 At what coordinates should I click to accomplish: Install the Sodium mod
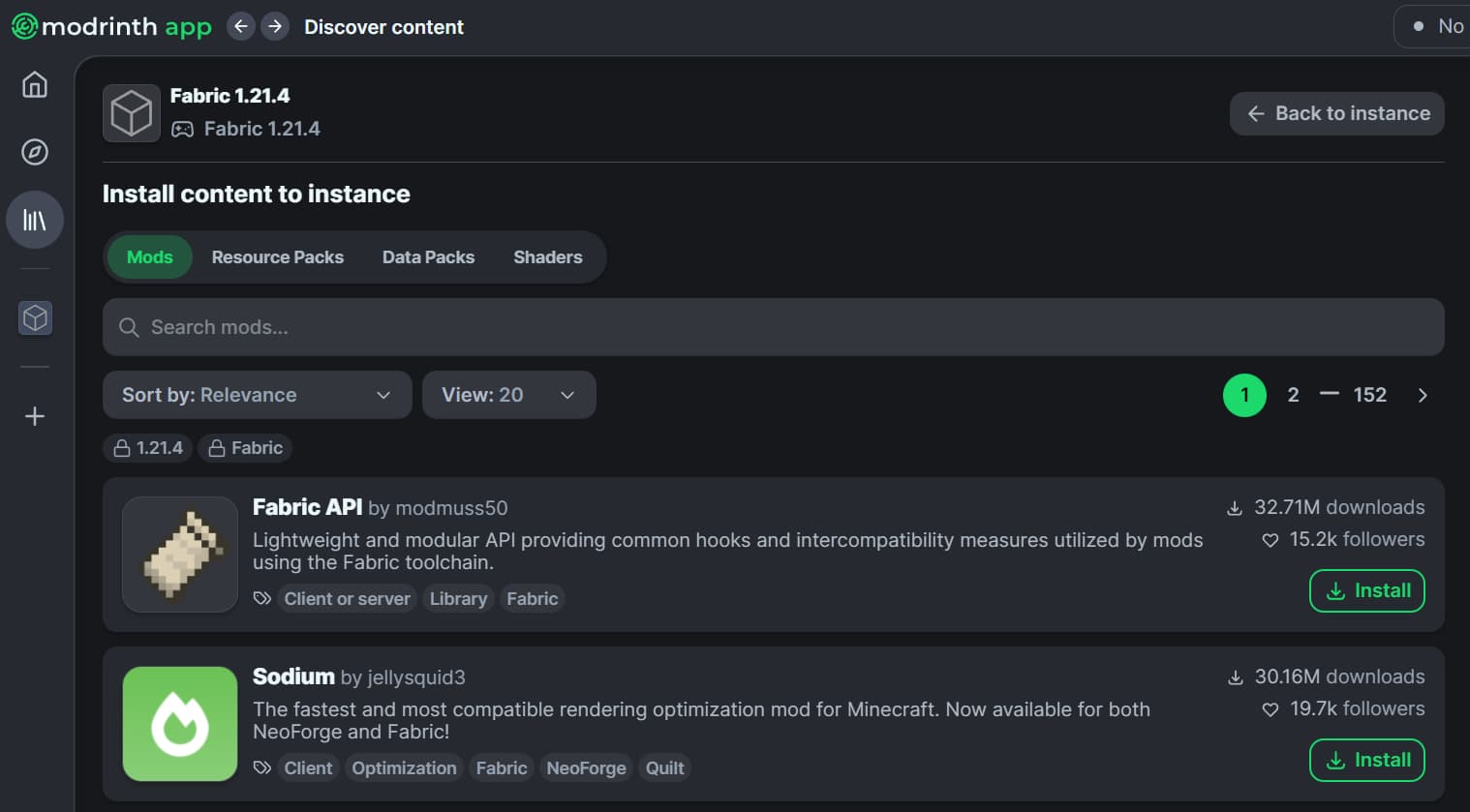pos(1367,761)
